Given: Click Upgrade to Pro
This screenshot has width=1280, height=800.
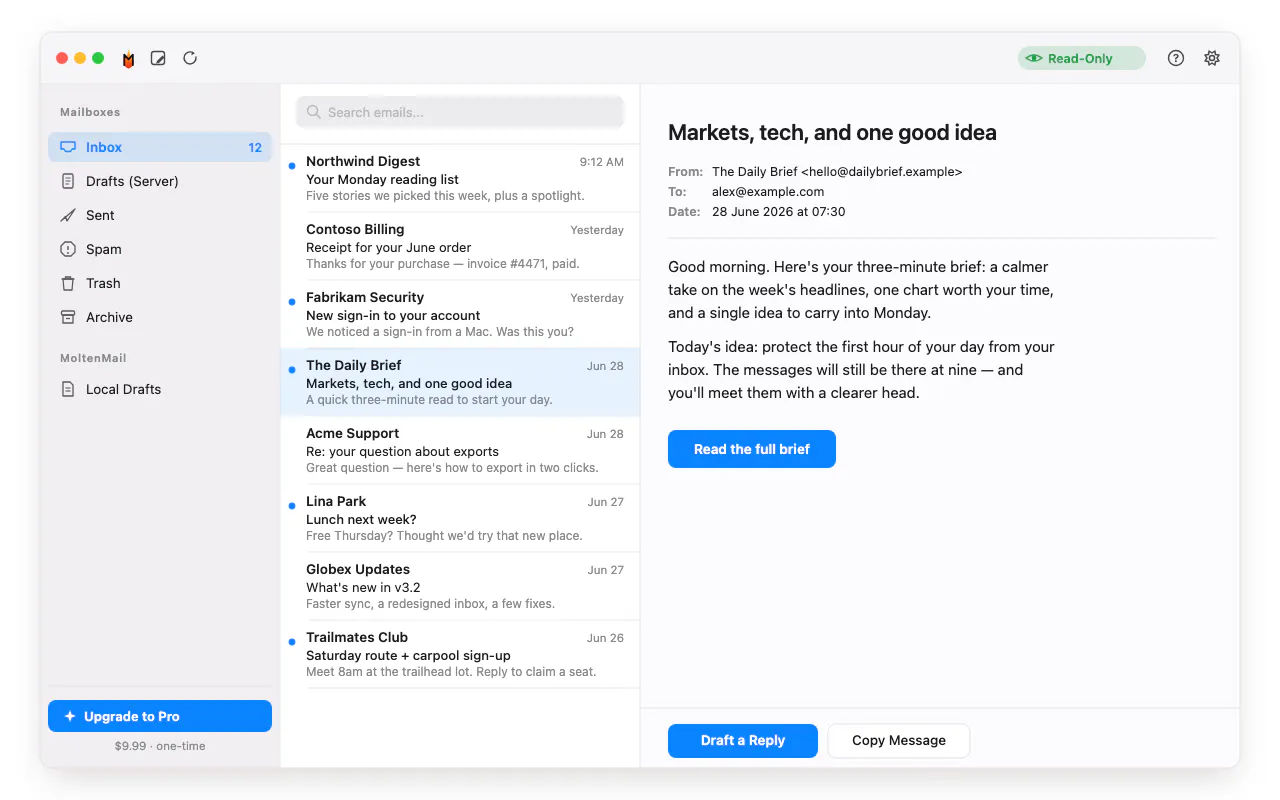Looking at the screenshot, I should [160, 716].
